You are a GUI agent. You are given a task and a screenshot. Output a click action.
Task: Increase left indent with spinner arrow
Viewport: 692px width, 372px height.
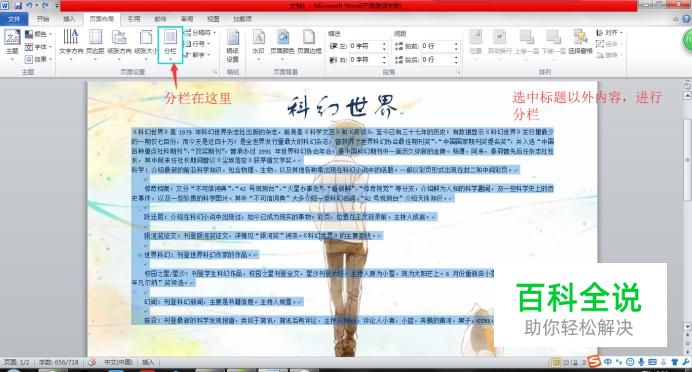pos(384,44)
